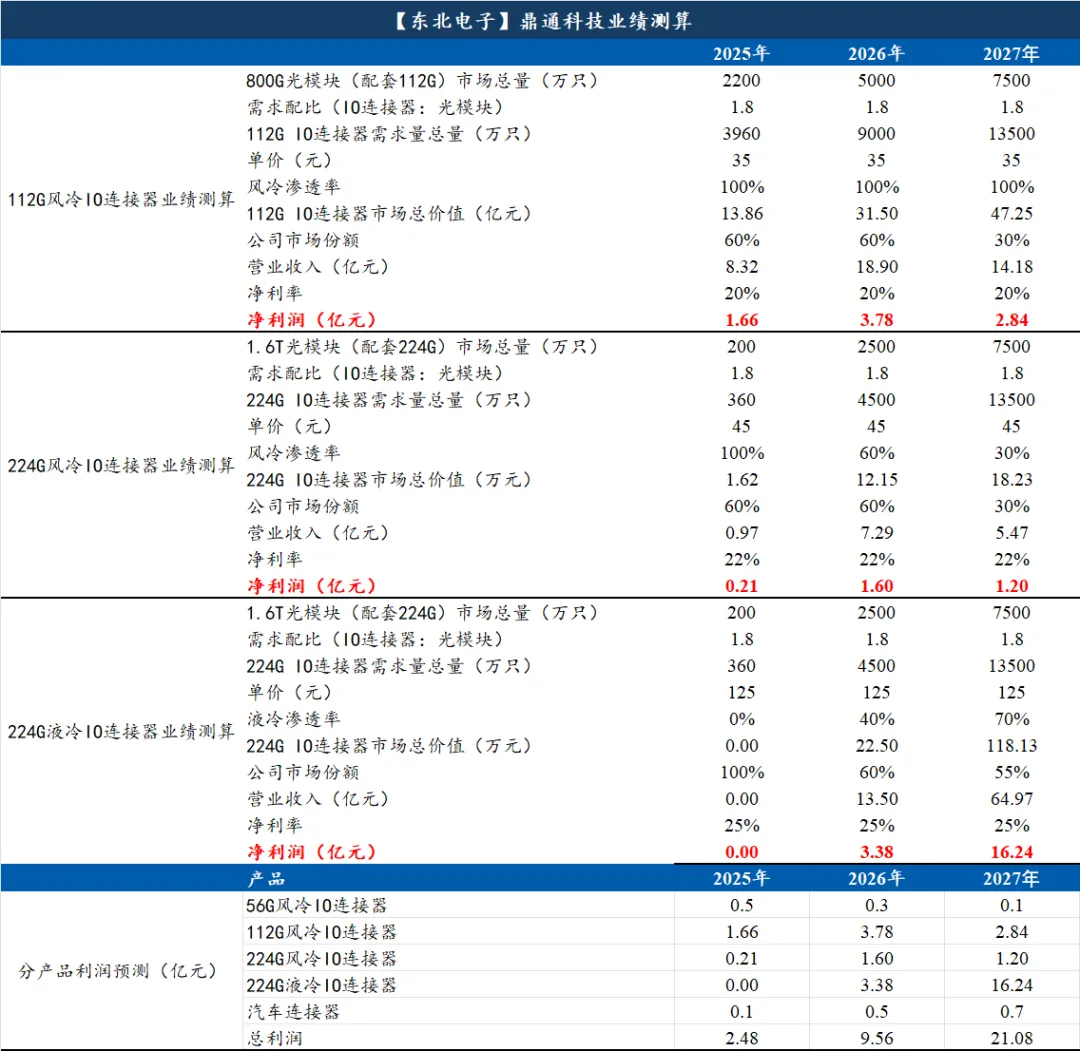1080x1051 pixels.
Task: Click row label 112G IO连接器市场总价值（亿元）
Action: click(388, 214)
